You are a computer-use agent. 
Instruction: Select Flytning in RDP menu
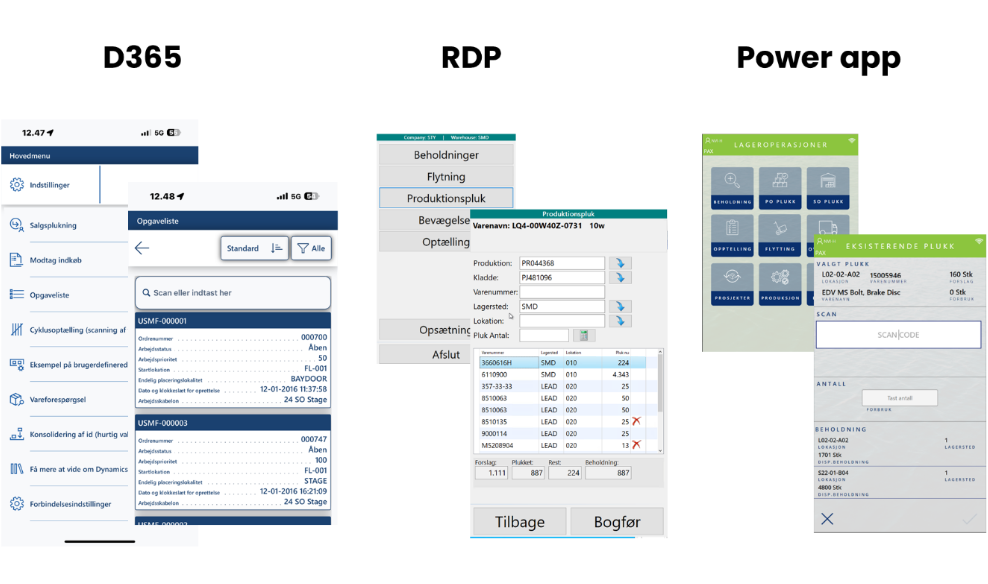[446, 176]
